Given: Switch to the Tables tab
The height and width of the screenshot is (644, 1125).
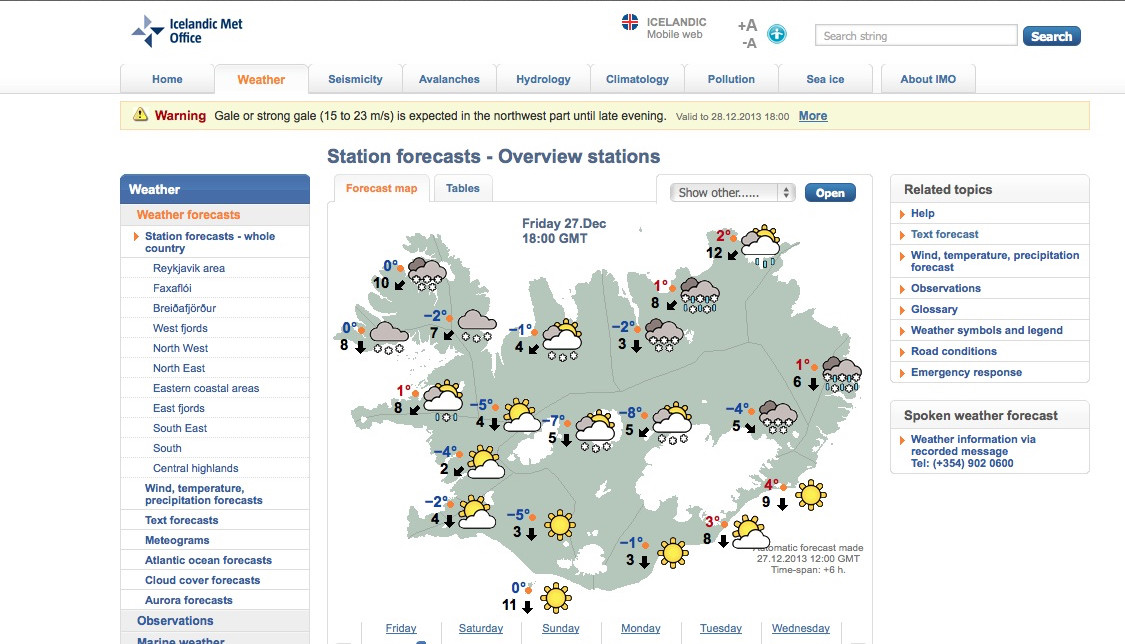Looking at the screenshot, I should [463, 188].
